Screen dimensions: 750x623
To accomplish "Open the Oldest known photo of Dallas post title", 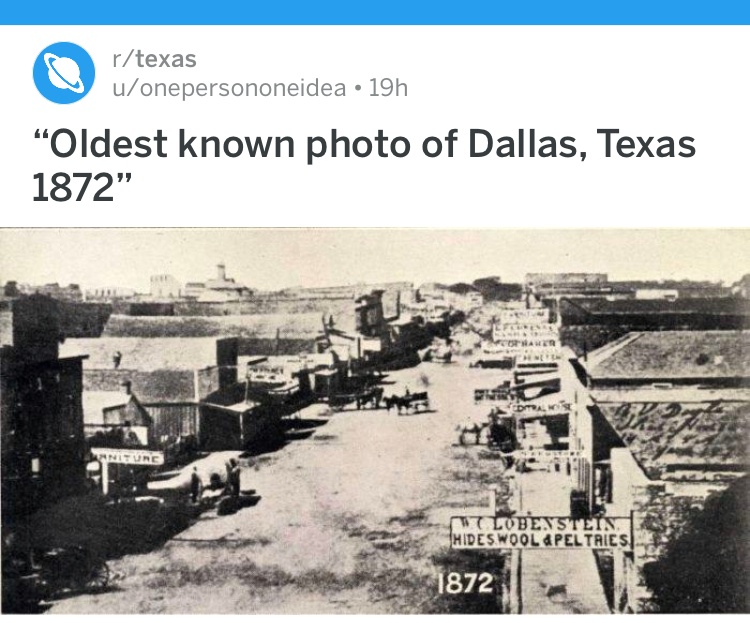I will [x=364, y=165].
